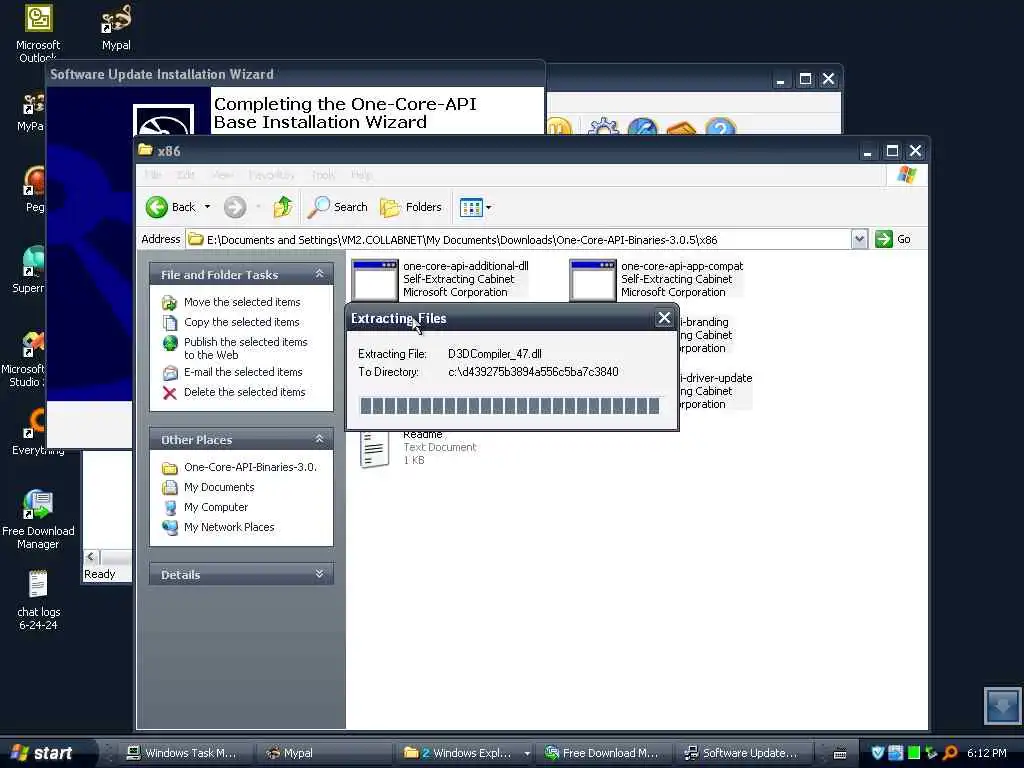The image size is (1024, 768).
Task: Open the View menu in x86 window
Action: point(222,175)
